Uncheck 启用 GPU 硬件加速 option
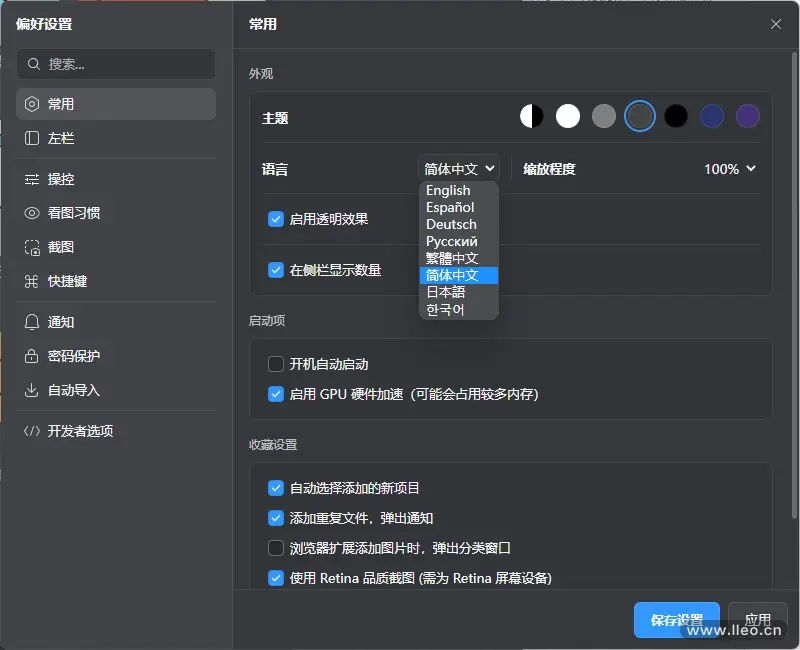Screen dimensions: 800x650 pos(277,394)
